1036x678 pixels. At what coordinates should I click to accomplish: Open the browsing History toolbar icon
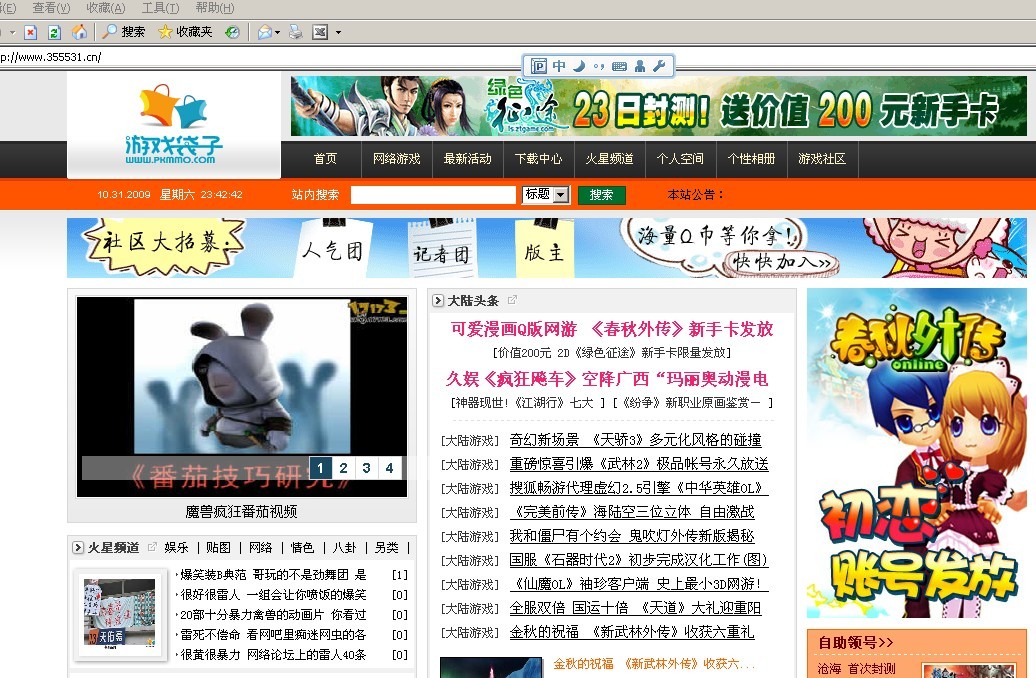pyautogui.click(x=232, y=32)
